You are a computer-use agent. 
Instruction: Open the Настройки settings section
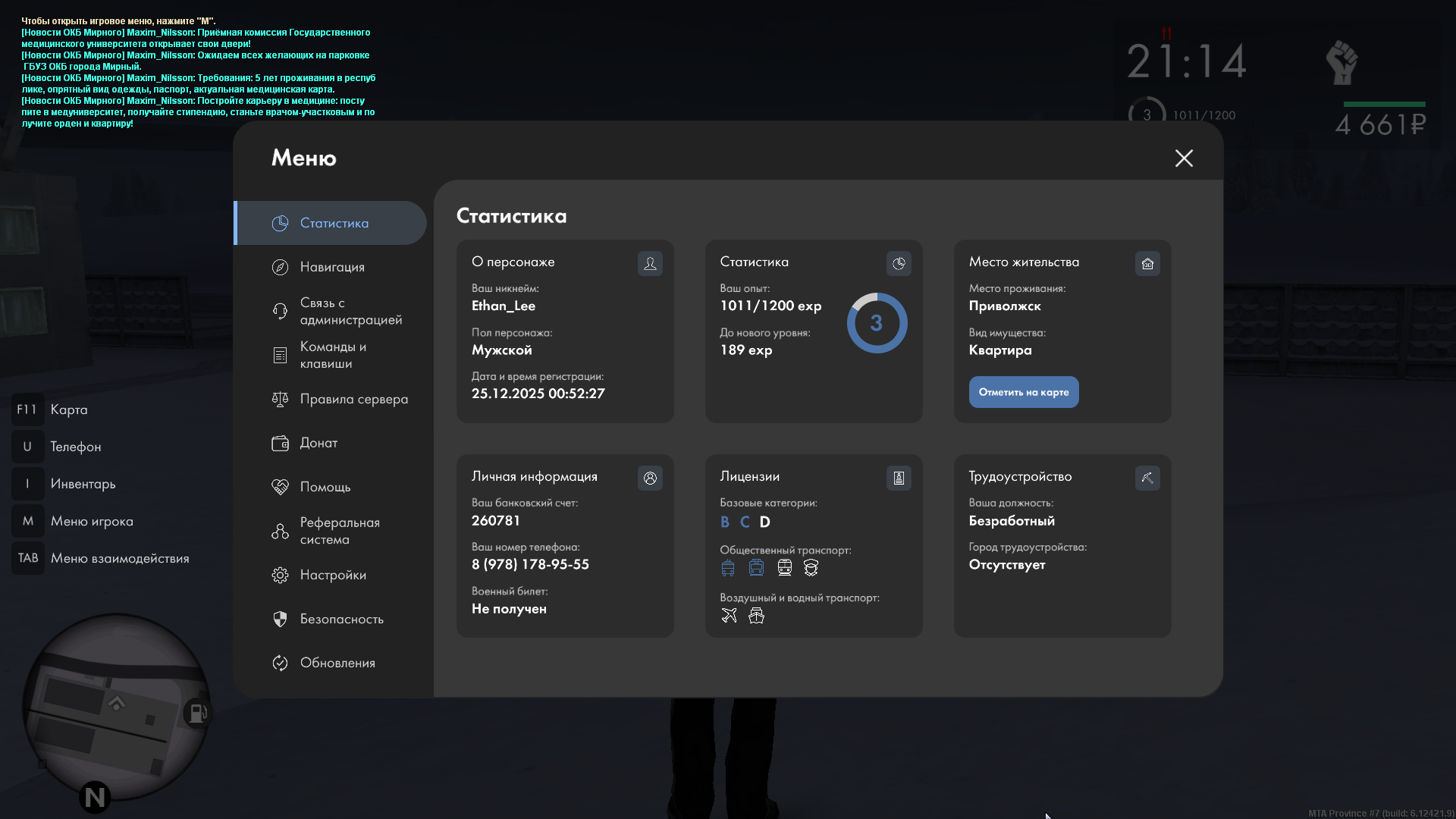click(x=332, y=575)
